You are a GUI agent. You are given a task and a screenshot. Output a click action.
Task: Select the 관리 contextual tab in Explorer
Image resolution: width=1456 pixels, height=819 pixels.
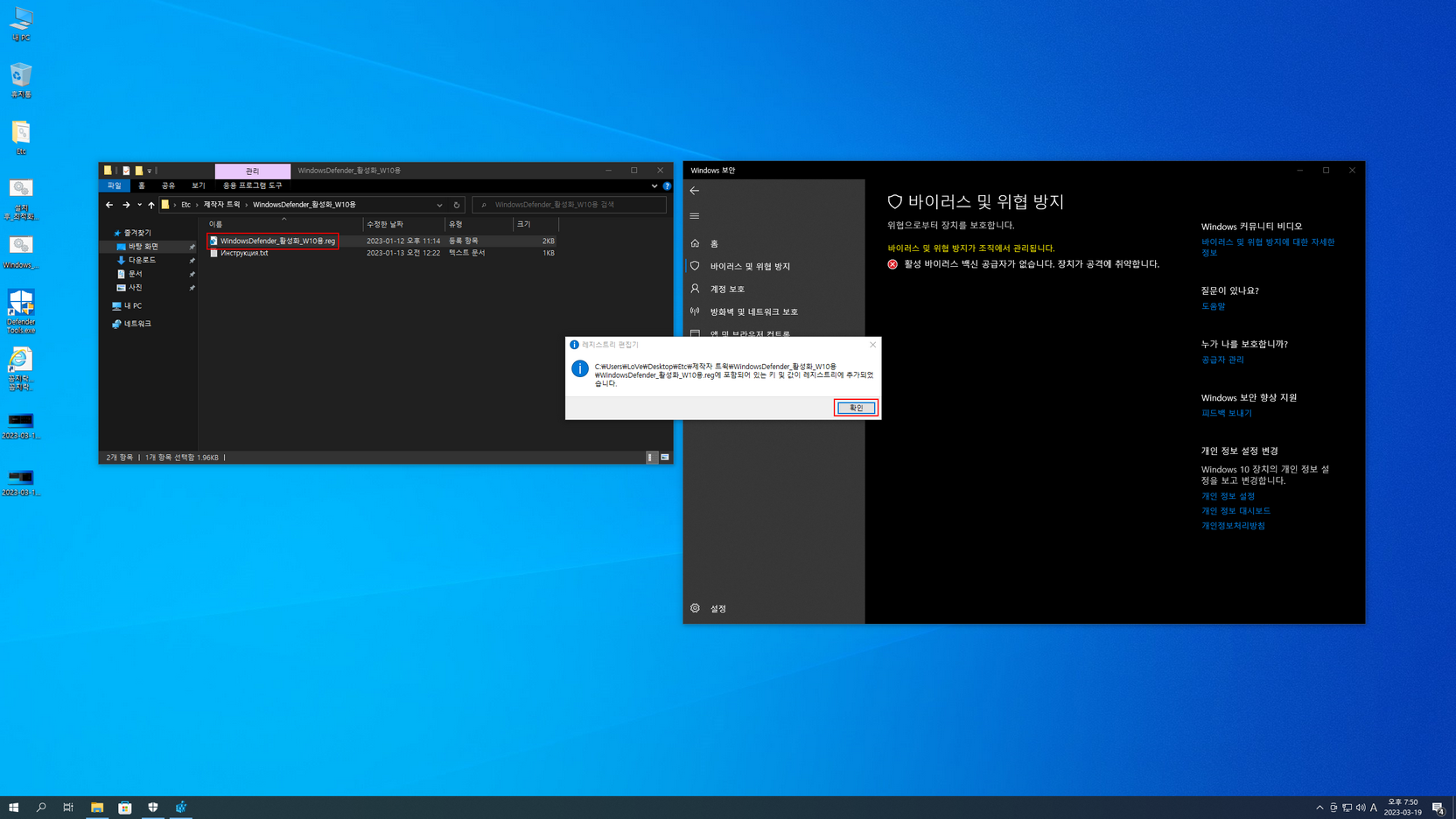point(253,171)
